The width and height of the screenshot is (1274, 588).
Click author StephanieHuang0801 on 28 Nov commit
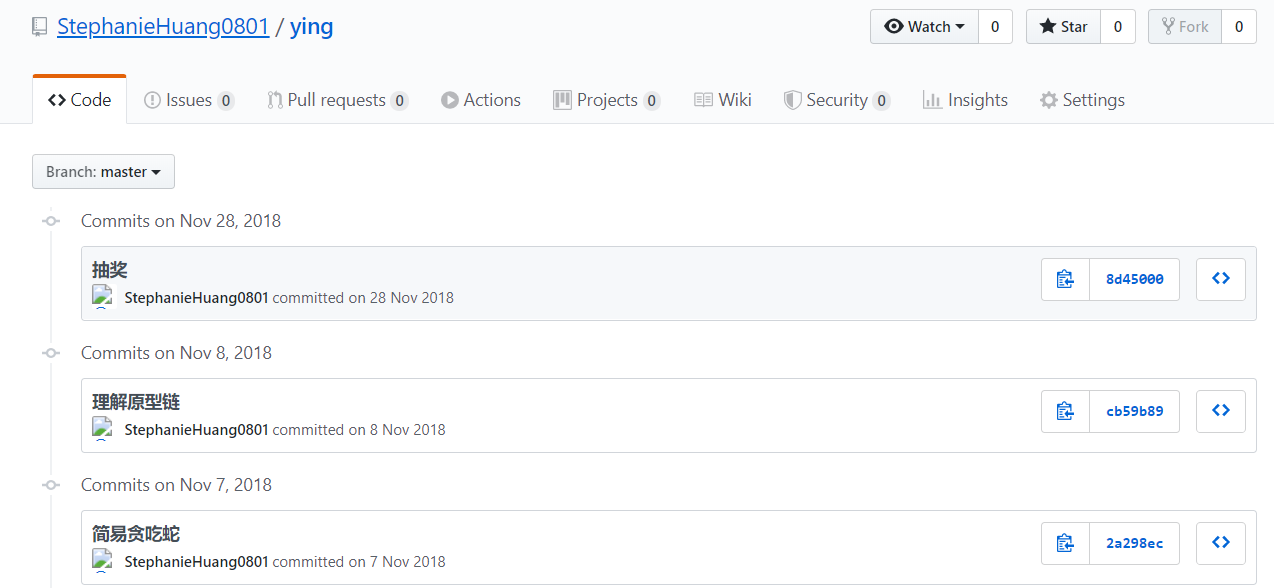pos(196,298)
